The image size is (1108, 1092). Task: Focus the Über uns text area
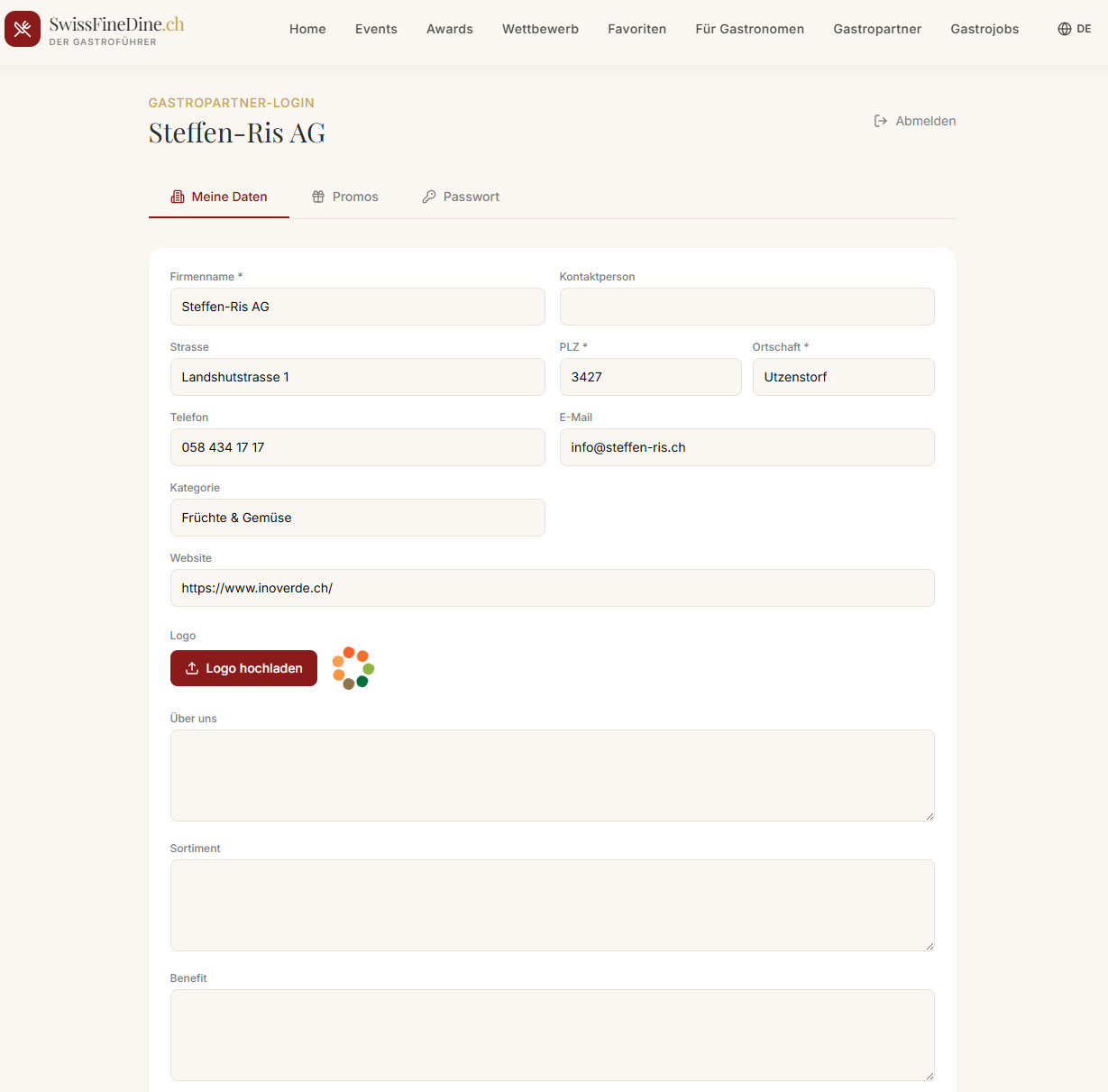click(553, 775)
